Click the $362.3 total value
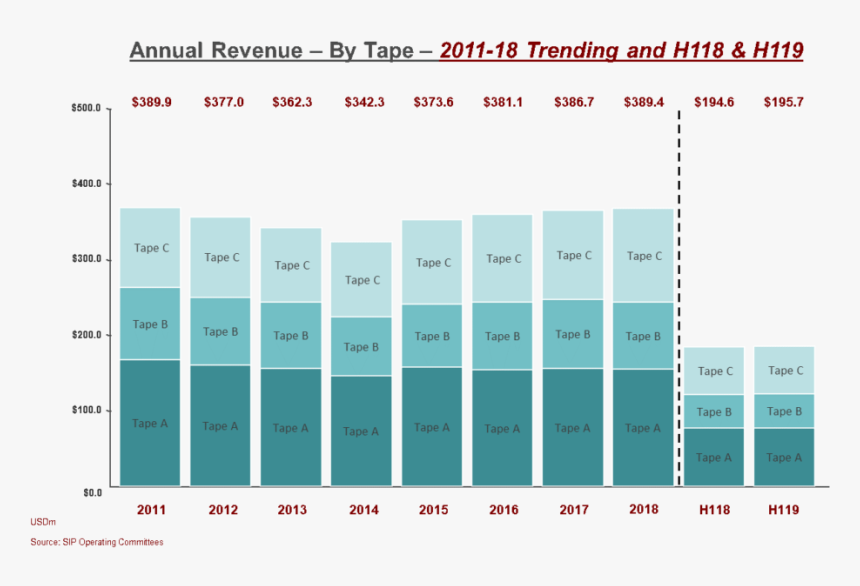This screenshot has height=586, width=860. [292, 102]
